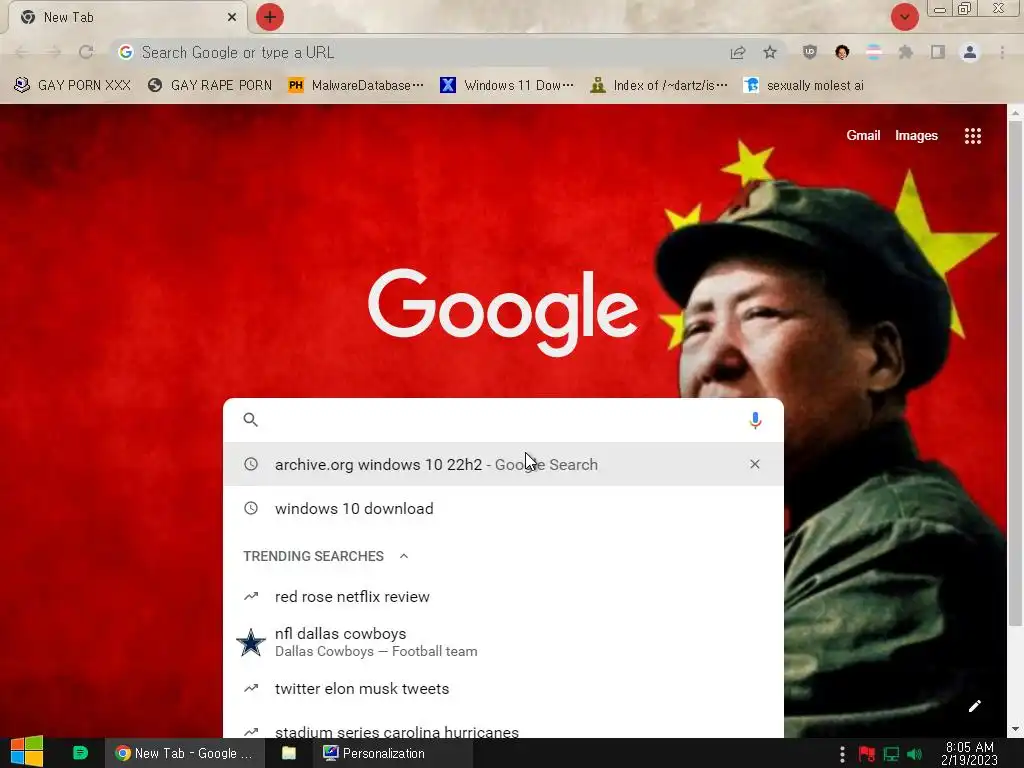
Task: Open the network tray icon
Action: [x=891, y=754]
